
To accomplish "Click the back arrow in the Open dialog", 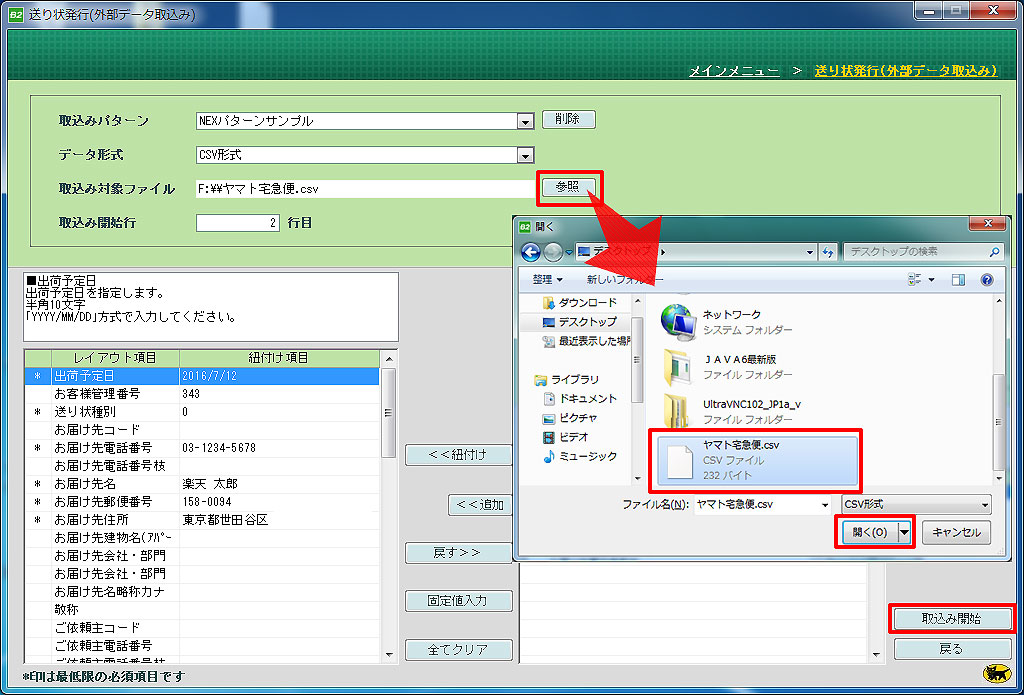I will [x=531, y=251].
